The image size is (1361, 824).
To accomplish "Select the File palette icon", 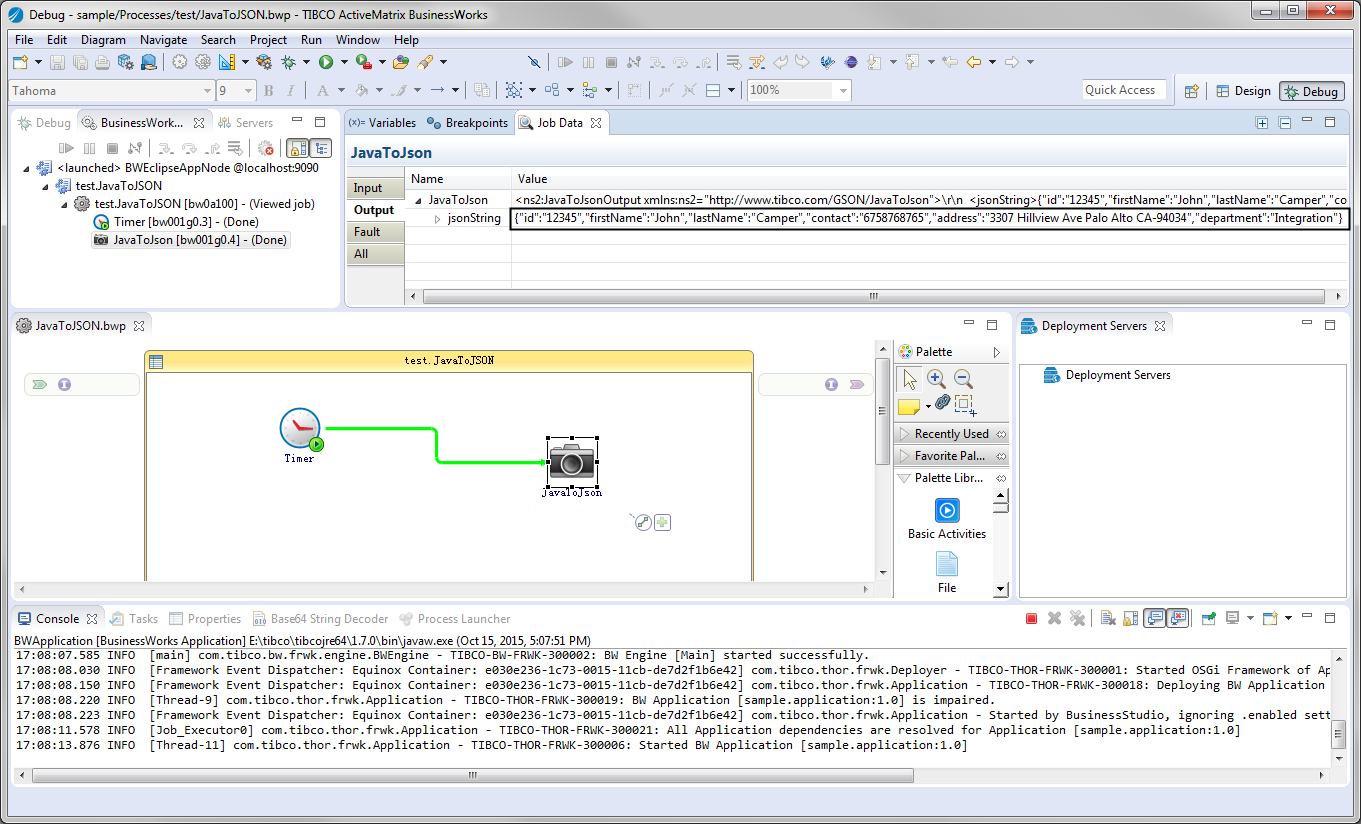I will 946,565.
